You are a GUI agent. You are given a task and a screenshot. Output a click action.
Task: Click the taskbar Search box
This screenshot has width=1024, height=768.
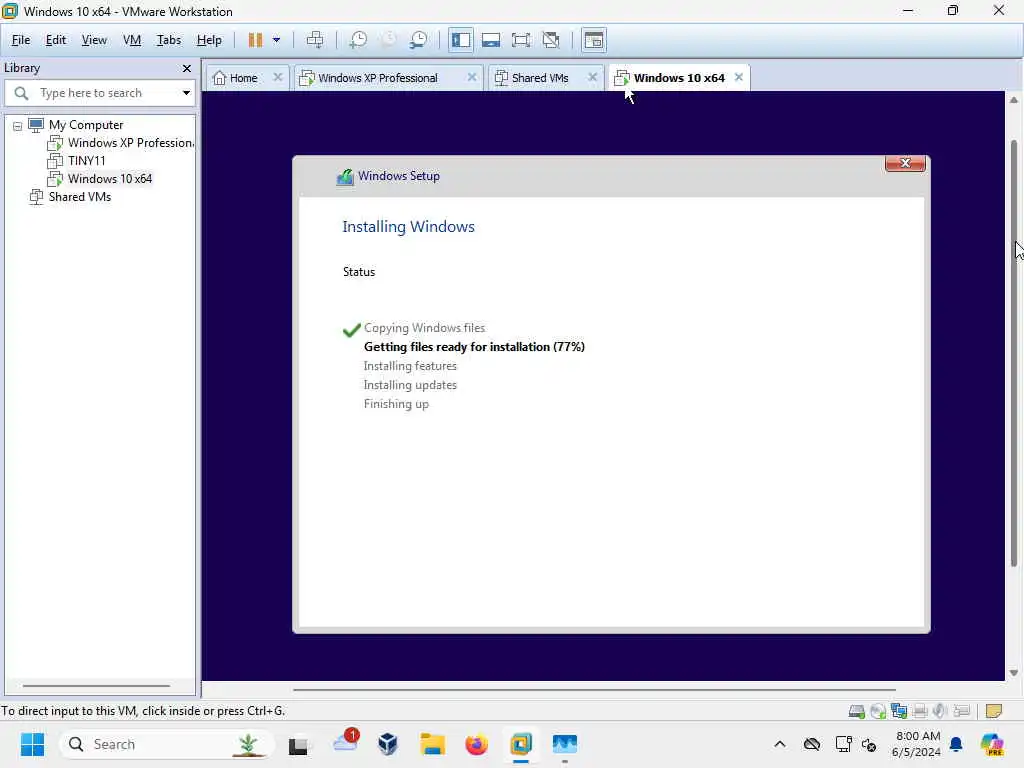click(x=167, y=744)
